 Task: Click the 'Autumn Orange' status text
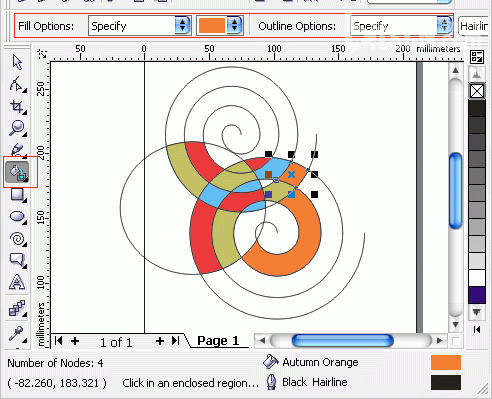point(320,362)
